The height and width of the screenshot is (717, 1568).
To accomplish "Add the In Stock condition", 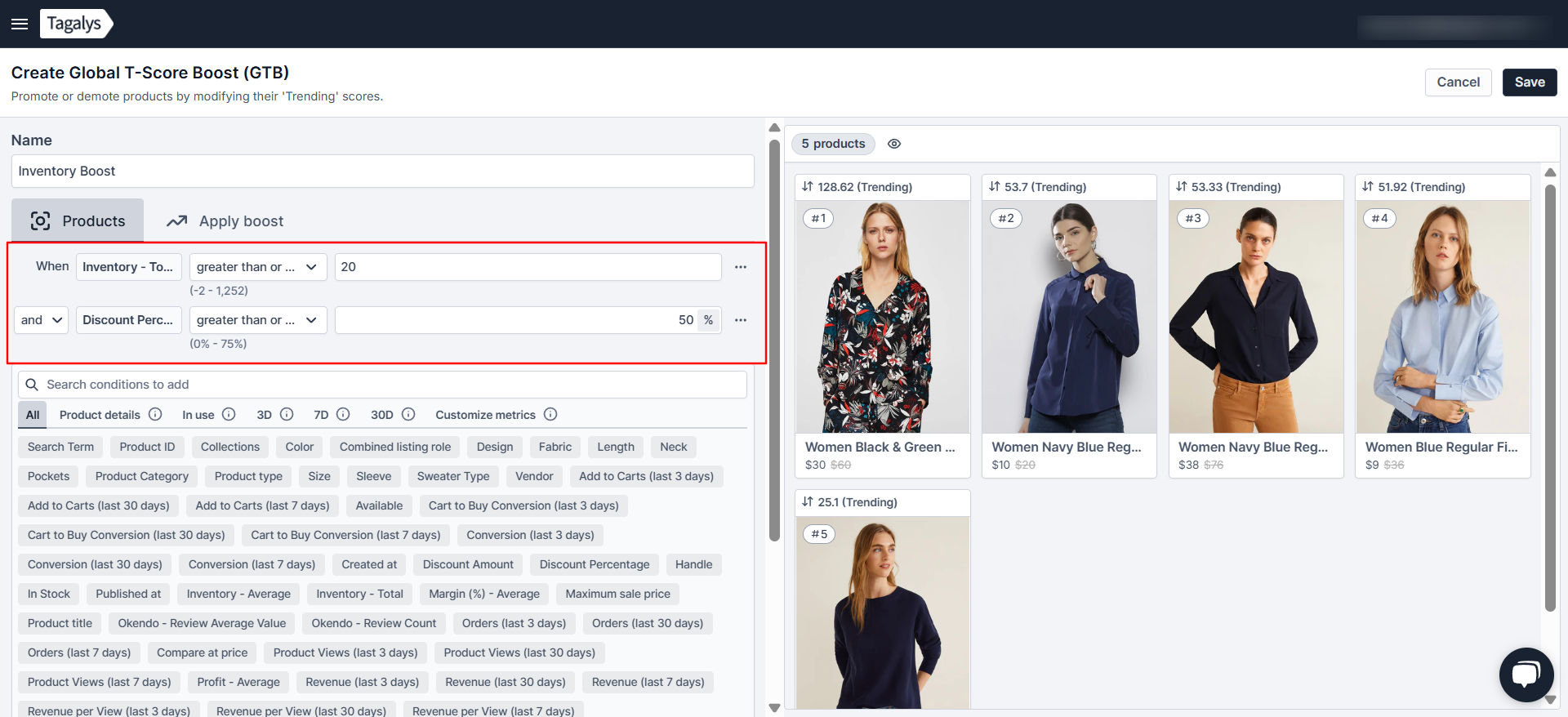I will 49,594.
